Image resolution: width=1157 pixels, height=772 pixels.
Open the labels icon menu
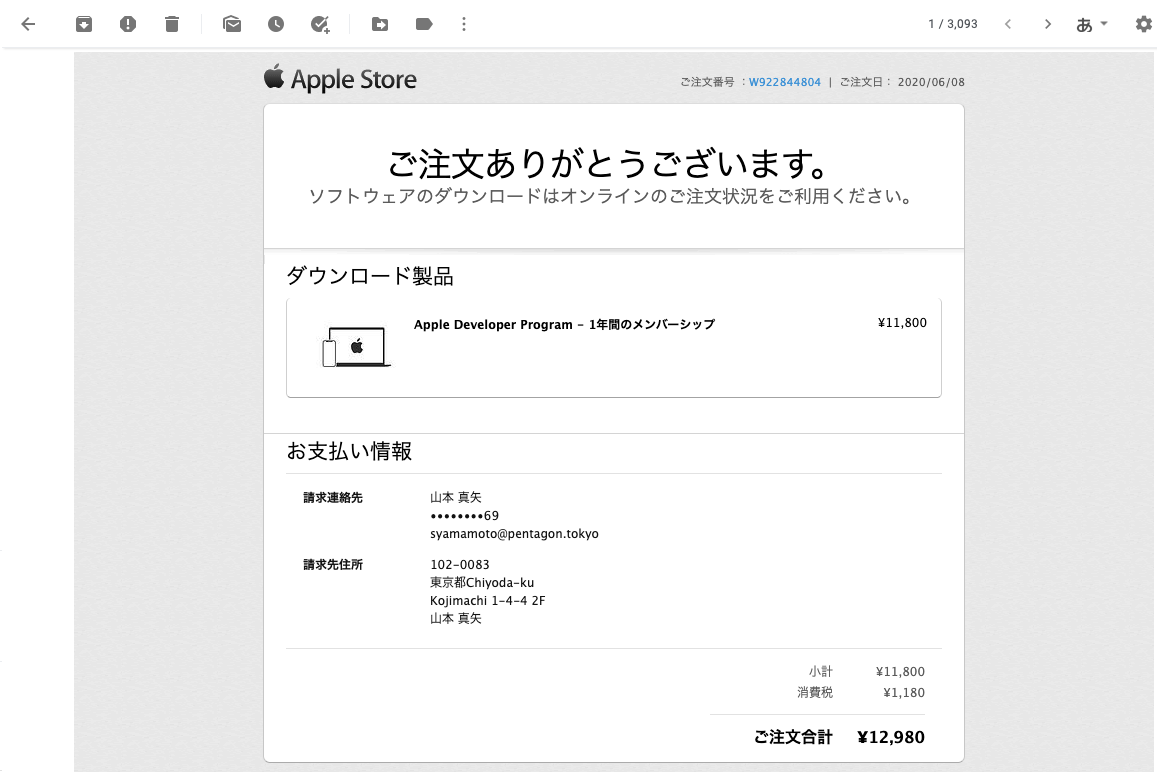[x=424, y=24]
